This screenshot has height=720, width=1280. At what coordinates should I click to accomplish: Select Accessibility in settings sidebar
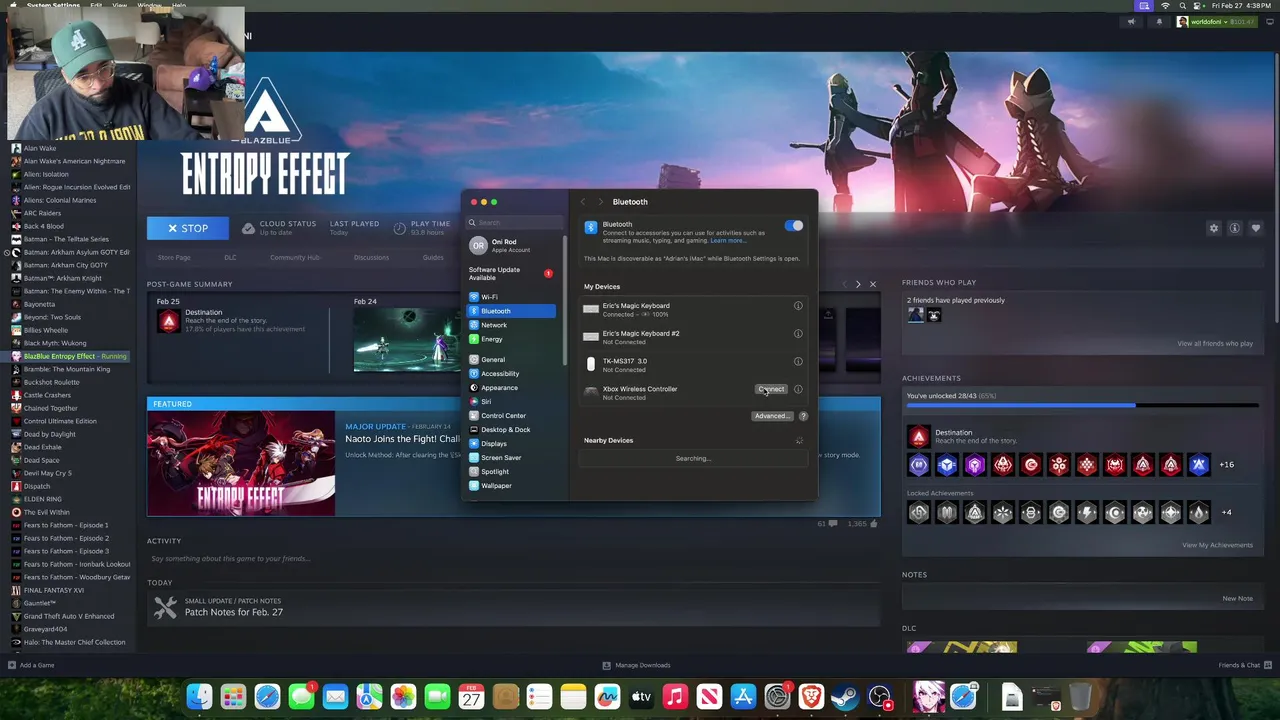(512, 373)
